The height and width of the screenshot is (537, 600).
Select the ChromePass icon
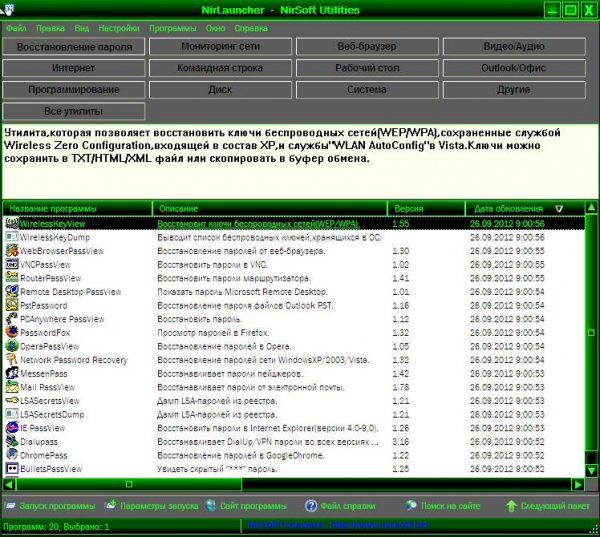click(x=12, y=455)
